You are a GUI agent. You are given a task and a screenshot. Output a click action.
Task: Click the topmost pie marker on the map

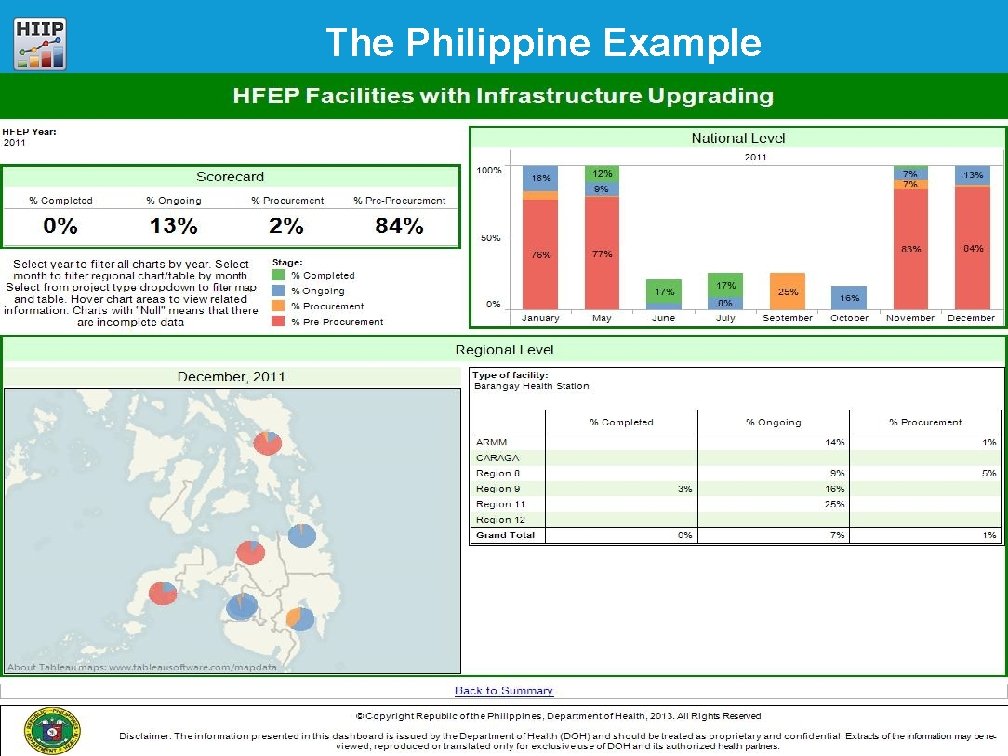point(266,443)
